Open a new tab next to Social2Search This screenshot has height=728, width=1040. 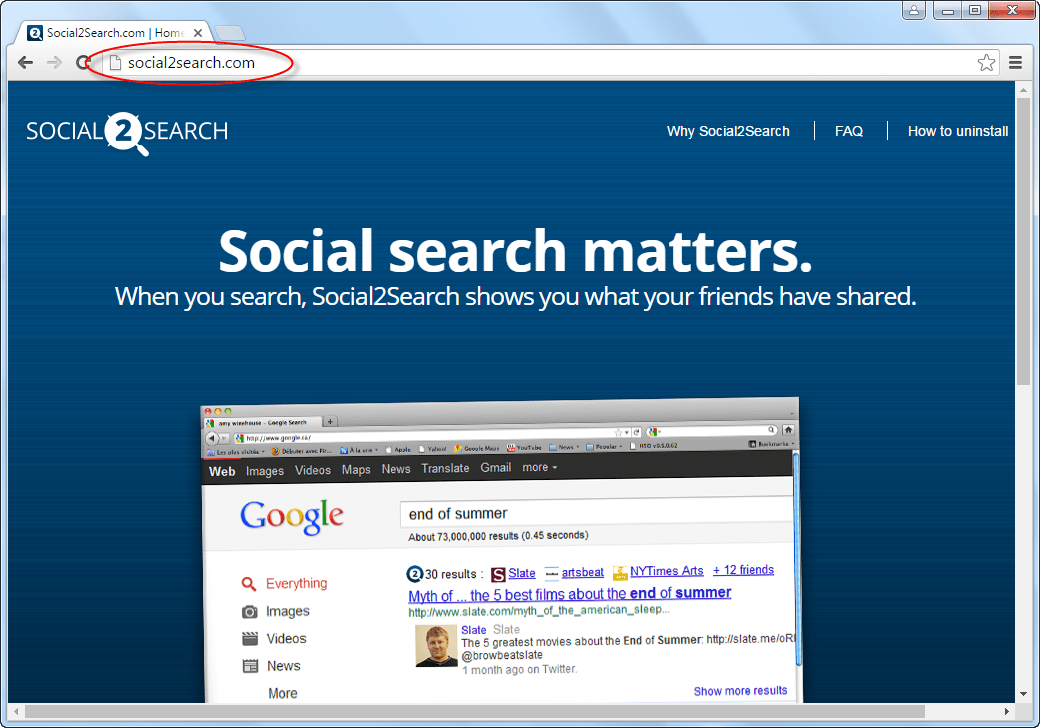(x=229, y=32)
